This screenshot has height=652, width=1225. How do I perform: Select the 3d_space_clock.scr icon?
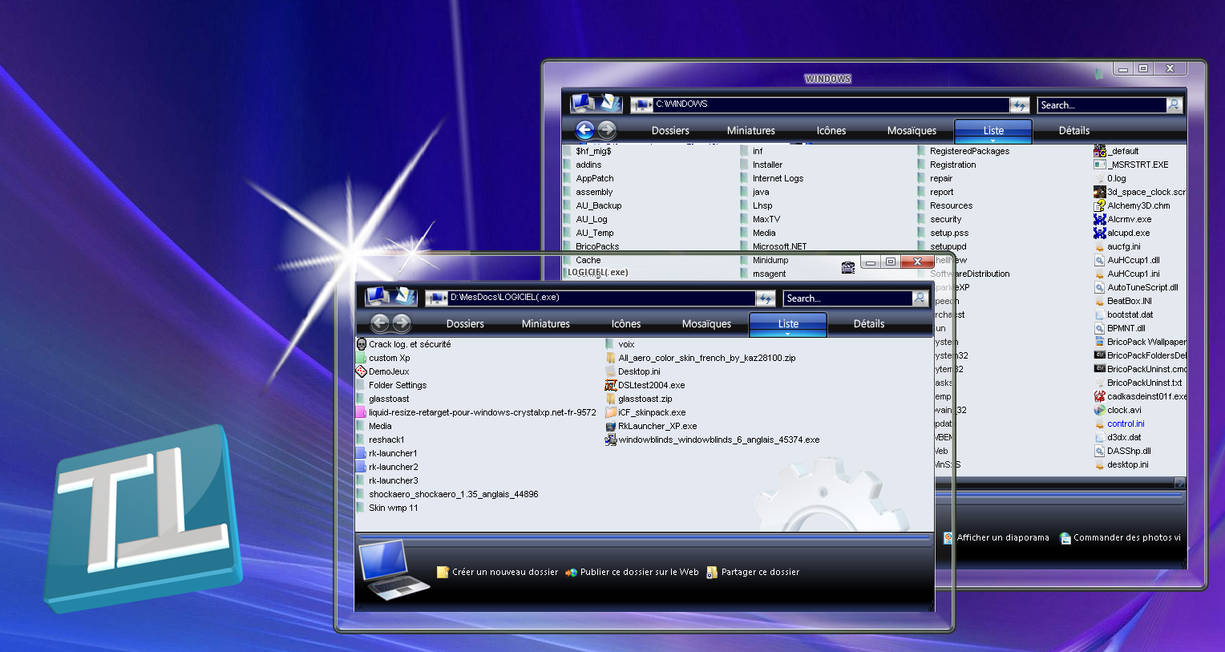coord(1099,192)
